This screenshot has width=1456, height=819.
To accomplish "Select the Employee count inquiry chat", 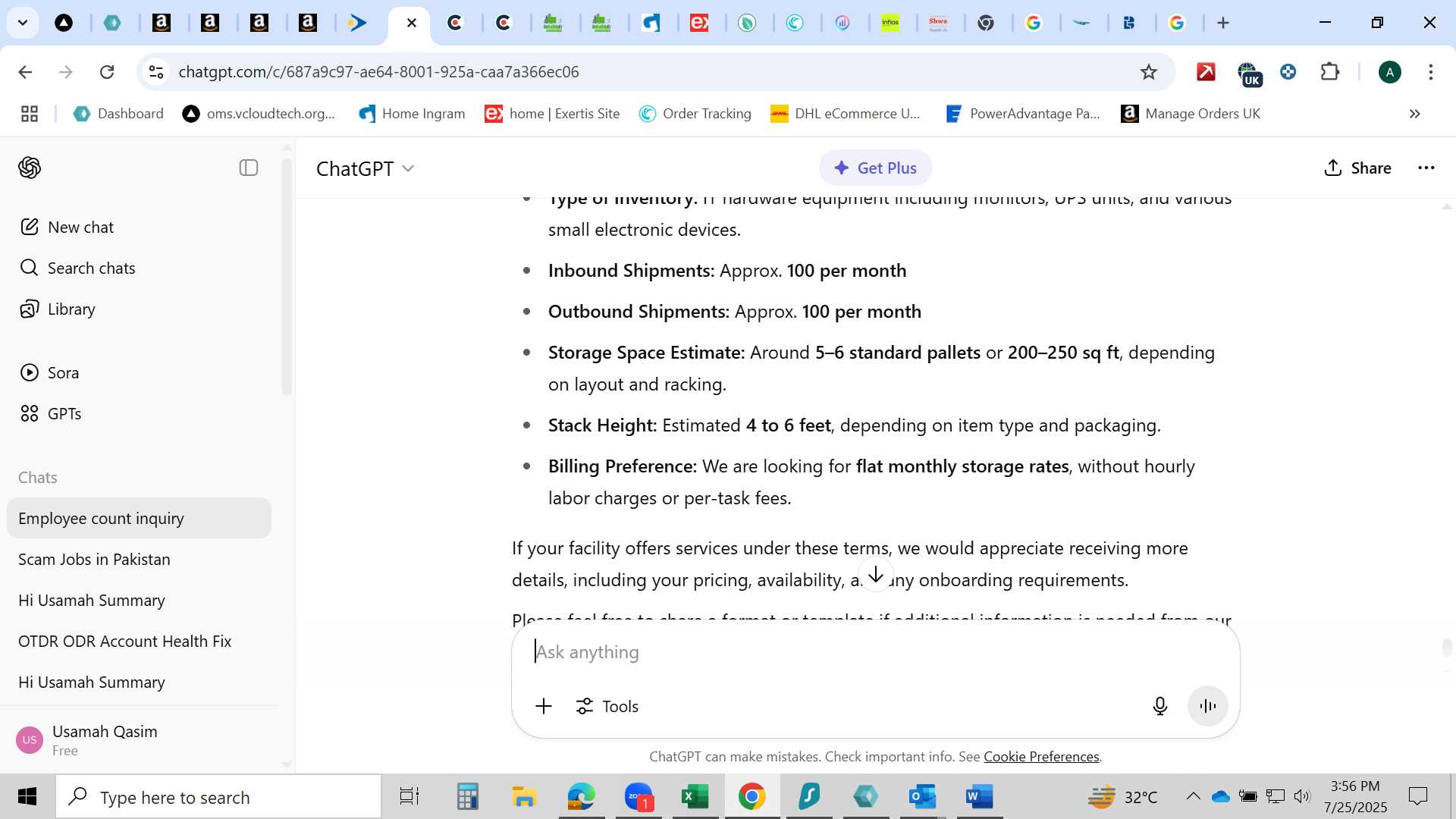I will click(x=139, y=518).
